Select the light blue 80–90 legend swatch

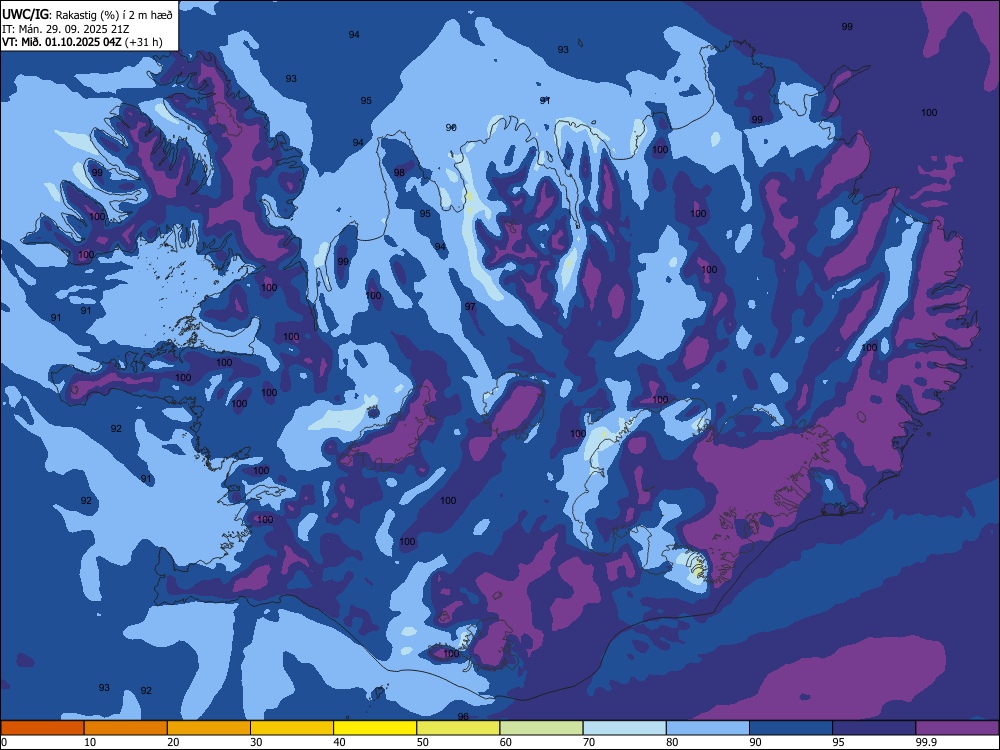pos(708,728)
